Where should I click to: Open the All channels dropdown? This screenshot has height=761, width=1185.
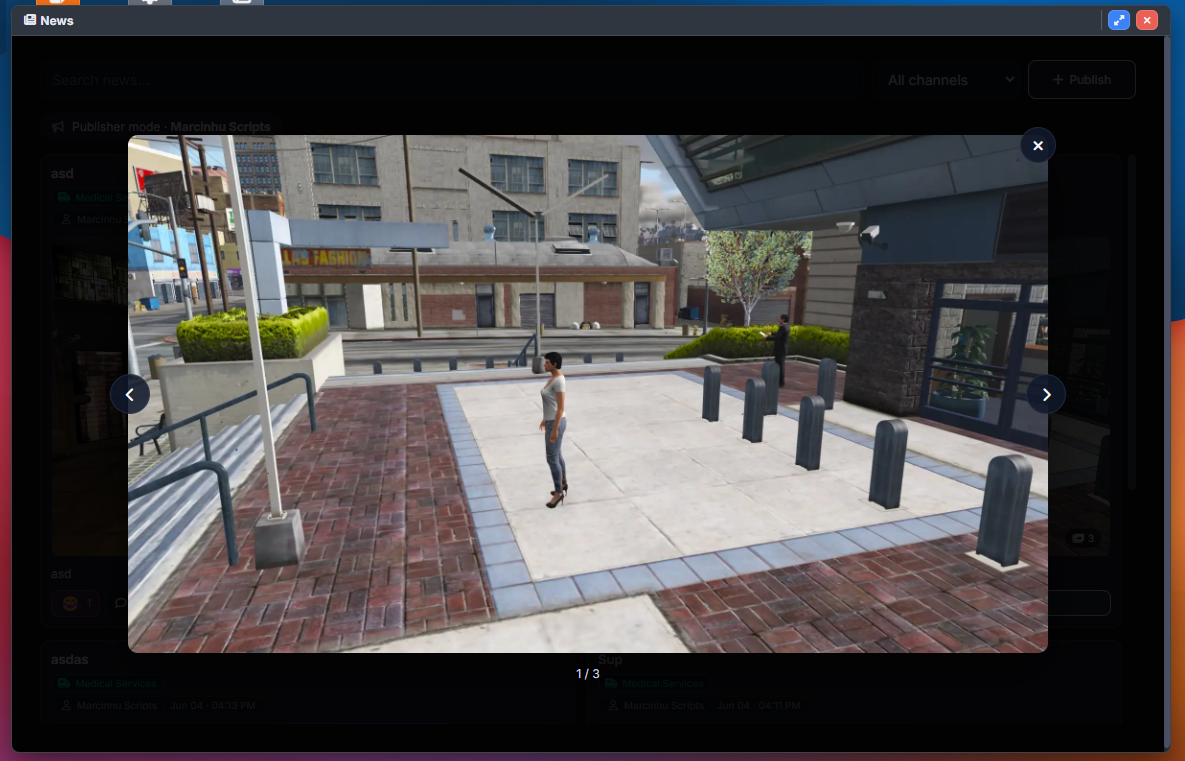coord(948,79)
